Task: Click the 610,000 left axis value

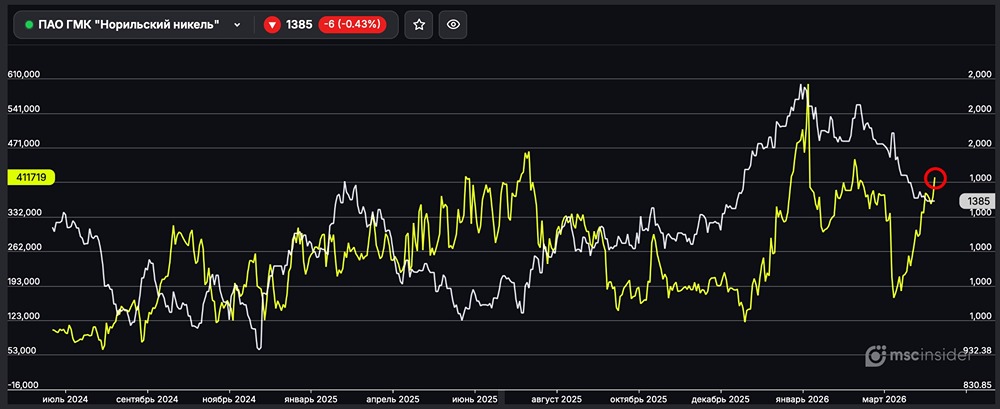Action: coord(24,75)
